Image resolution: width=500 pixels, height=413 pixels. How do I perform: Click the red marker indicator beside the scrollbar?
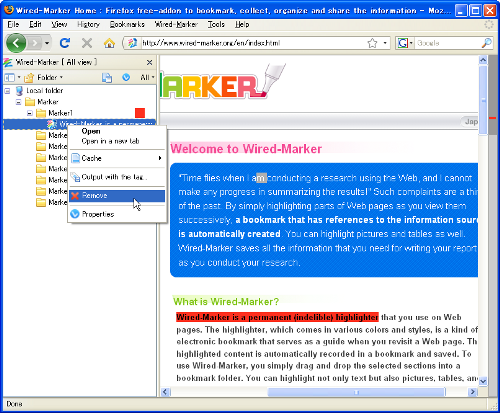(493, 118)
